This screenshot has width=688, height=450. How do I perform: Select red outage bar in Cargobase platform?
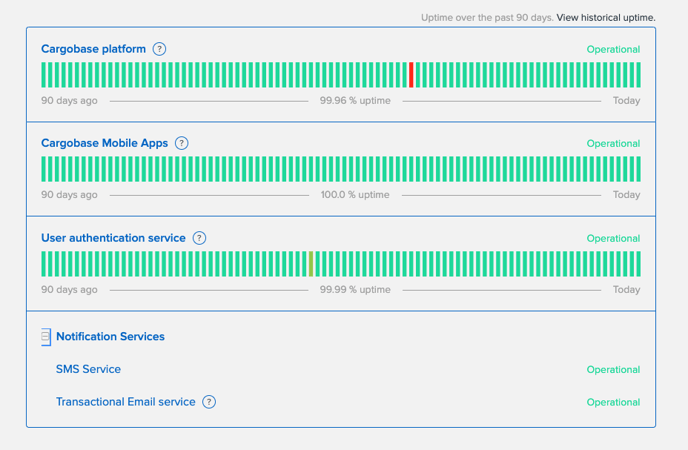pos(411,75)
